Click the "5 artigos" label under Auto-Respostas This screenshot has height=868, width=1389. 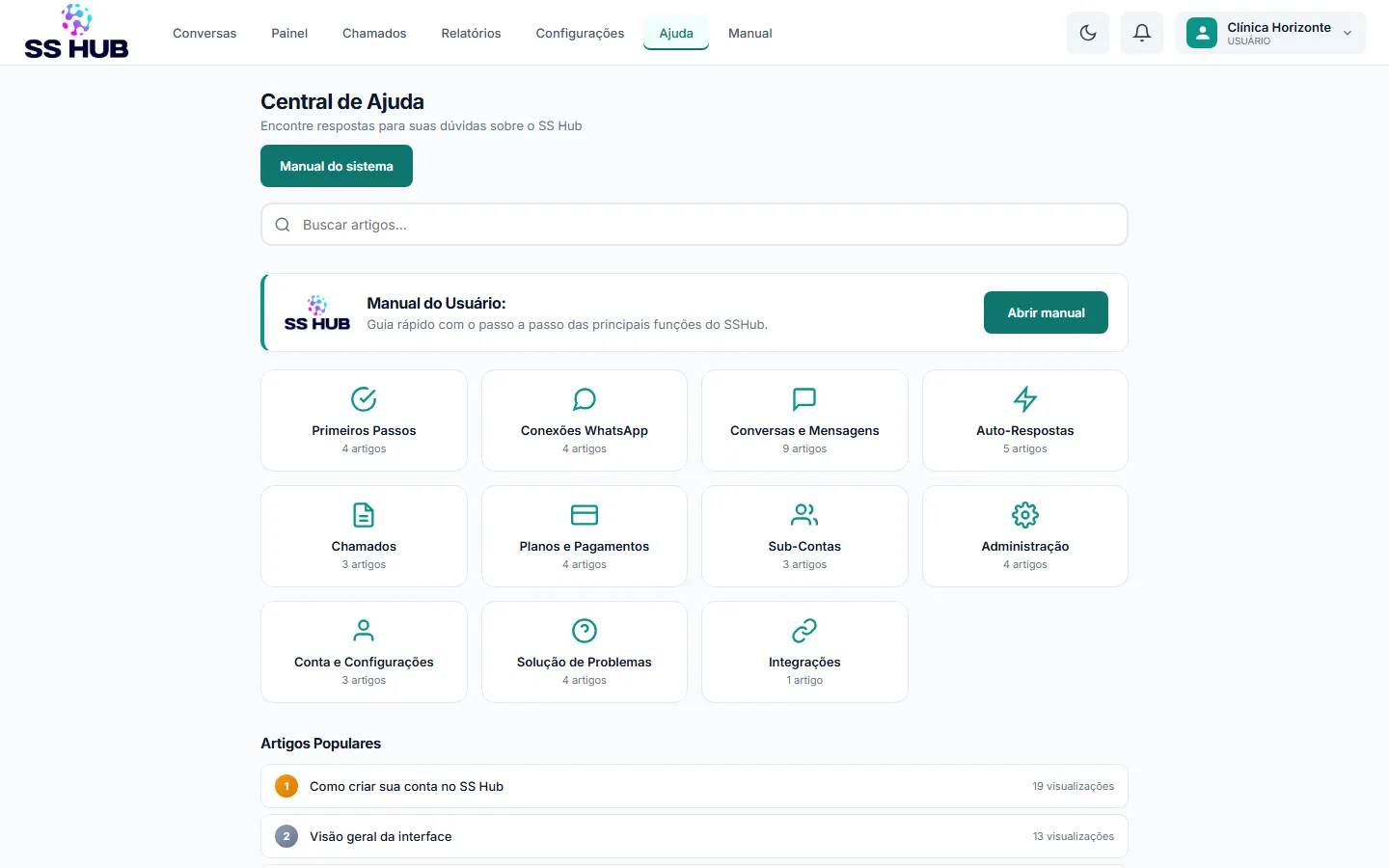(1025, 448)
